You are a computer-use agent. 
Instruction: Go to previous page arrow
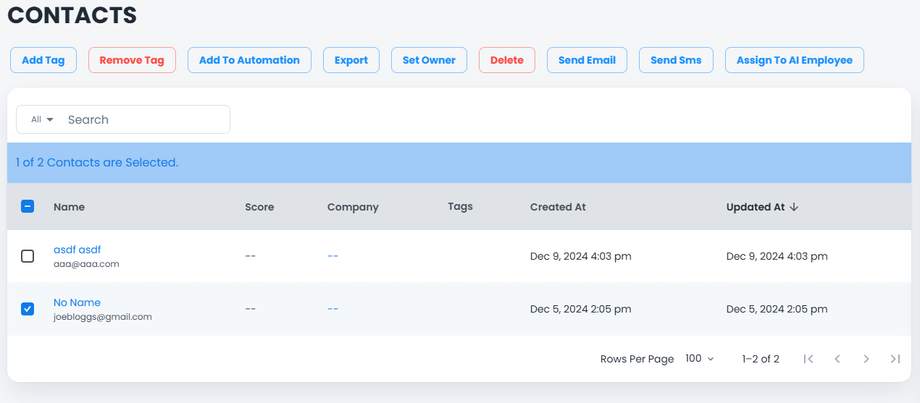coord(837,359)
